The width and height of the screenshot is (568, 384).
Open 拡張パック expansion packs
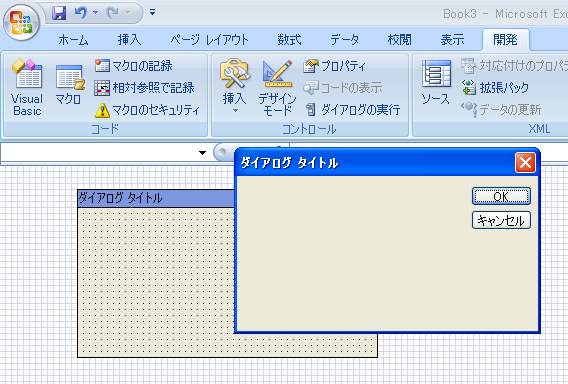[x=495, y=88]
